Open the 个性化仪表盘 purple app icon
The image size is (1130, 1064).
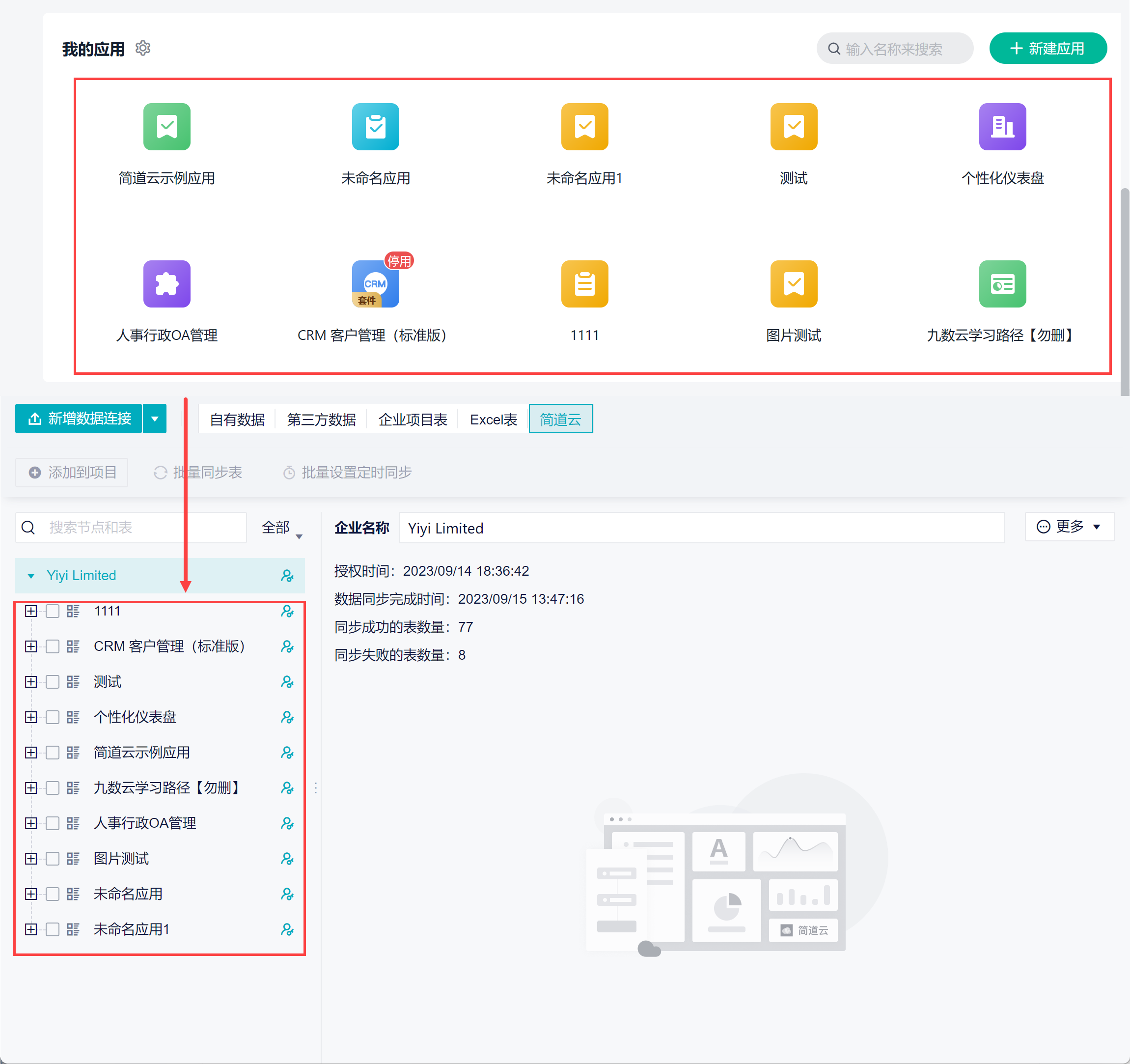[x=1002, y=126]
